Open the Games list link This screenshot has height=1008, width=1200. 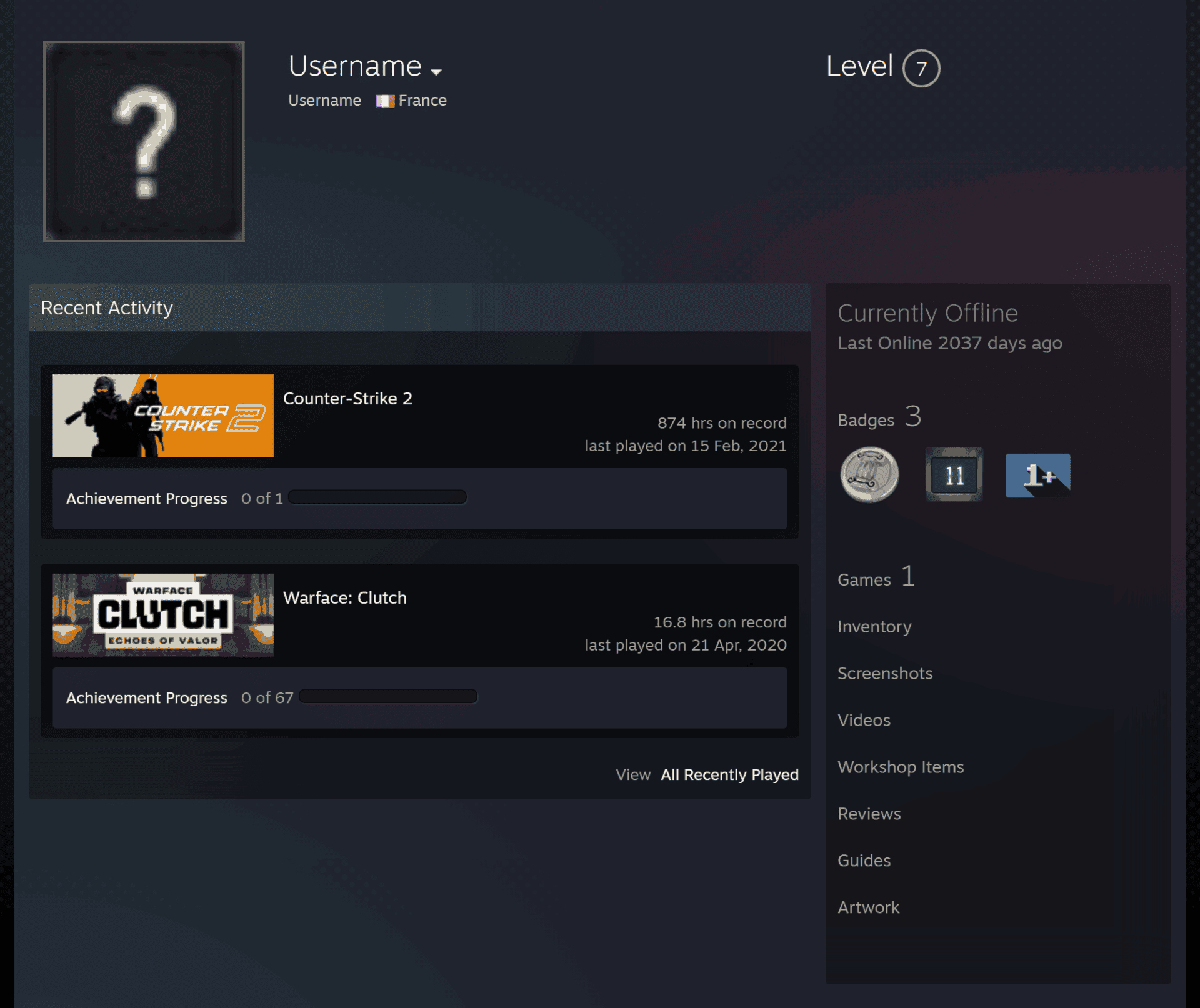tap(876, 577)
